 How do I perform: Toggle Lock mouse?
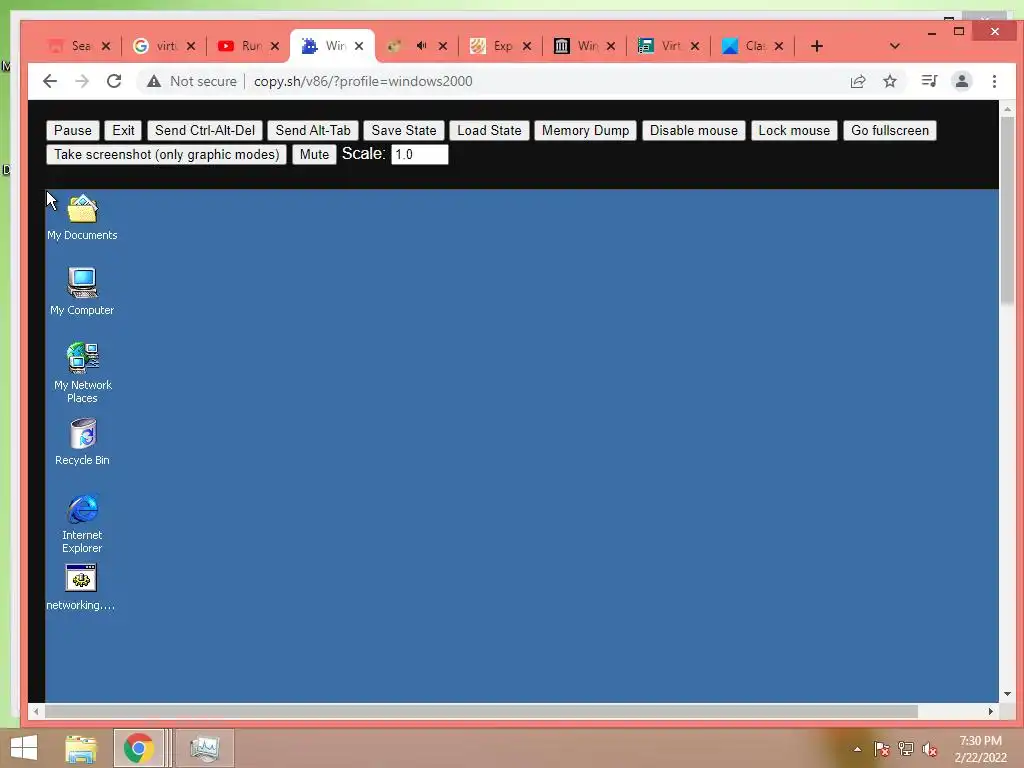coord(794,130)
